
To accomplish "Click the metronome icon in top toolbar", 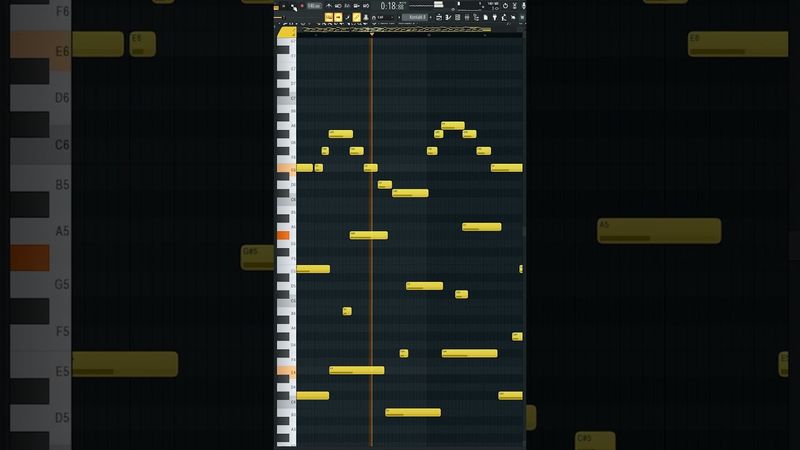I will point(329,6).
